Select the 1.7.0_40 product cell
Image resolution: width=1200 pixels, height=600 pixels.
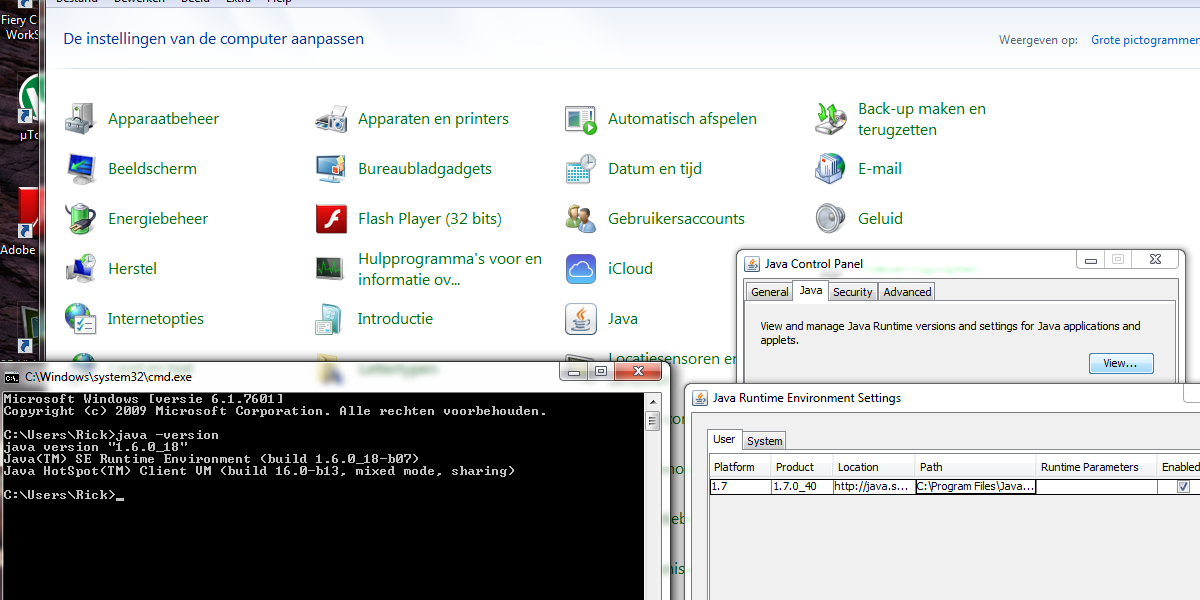pyautogui.click(x=802, y=487)
